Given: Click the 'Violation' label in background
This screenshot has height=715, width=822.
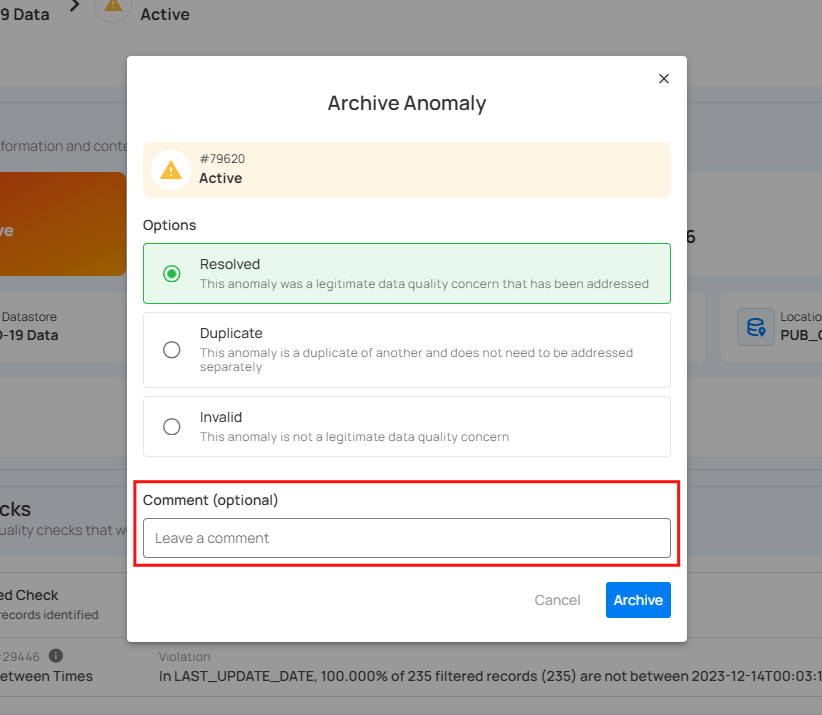Looking at the screenshot, I should [185, 657].
